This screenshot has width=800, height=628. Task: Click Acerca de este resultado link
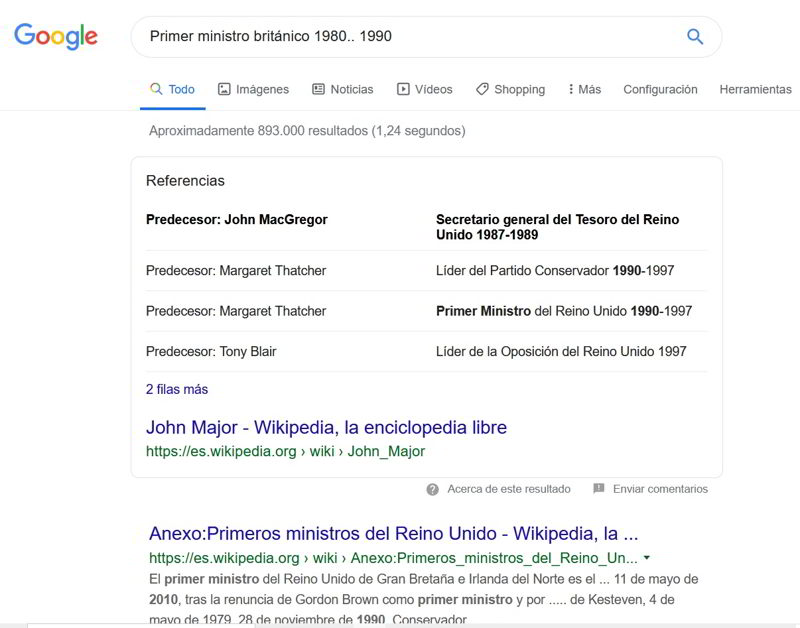[508, 489]
